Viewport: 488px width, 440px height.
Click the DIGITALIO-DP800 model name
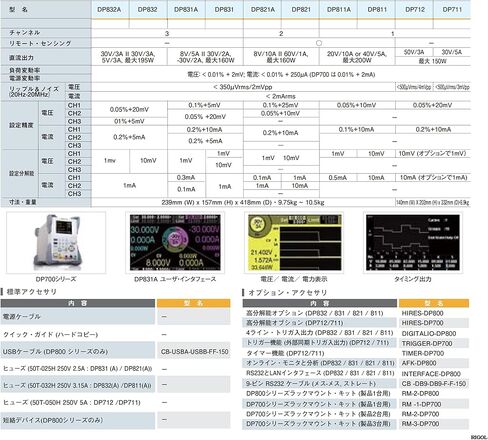(429, 333)
